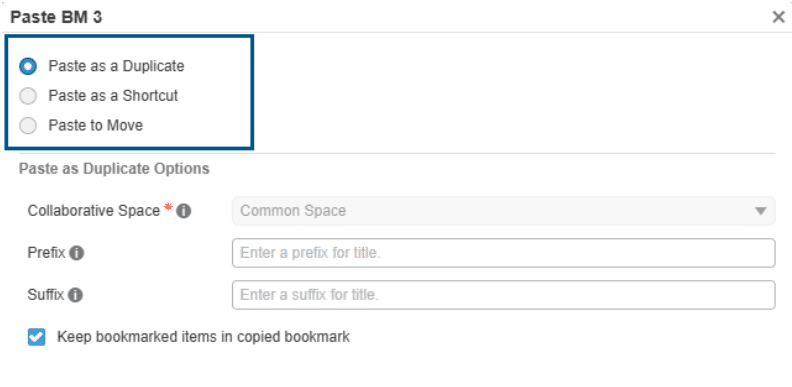Select the Paste to Move radio button

(28, 126)
